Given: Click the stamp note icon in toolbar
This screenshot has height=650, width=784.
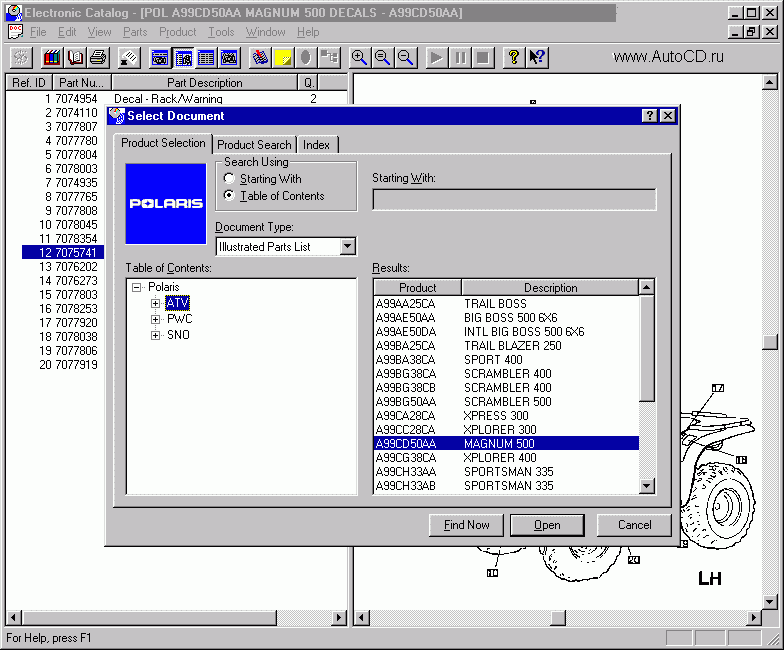Looking at the screenshot, I should 128,58.
